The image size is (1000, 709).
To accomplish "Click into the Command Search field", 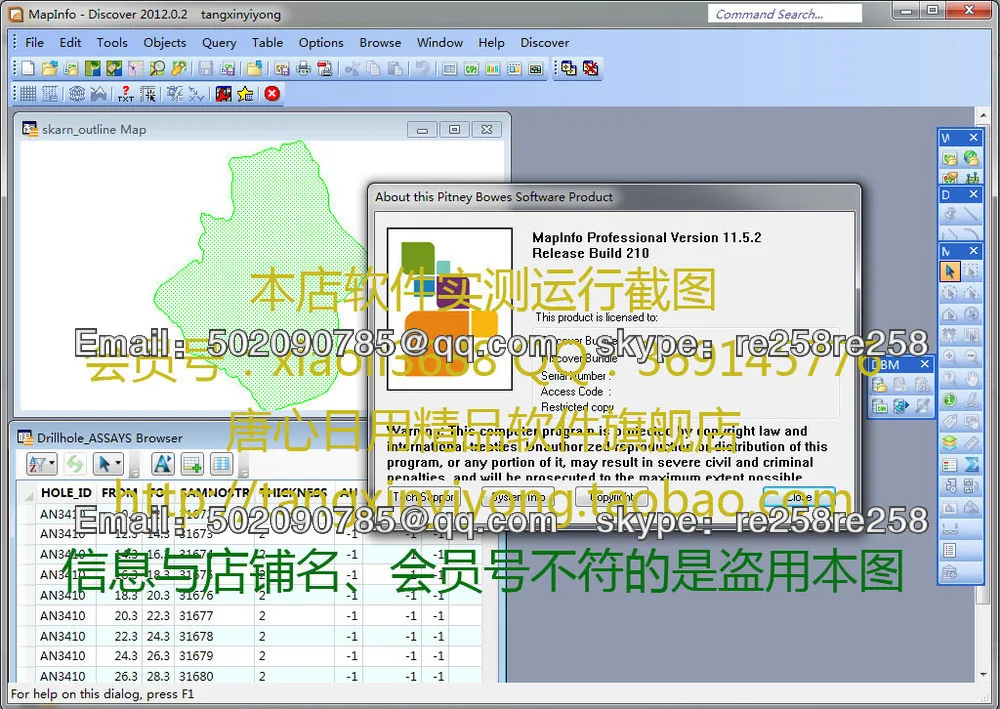I will pyautogui.click(x=784, y=13).
